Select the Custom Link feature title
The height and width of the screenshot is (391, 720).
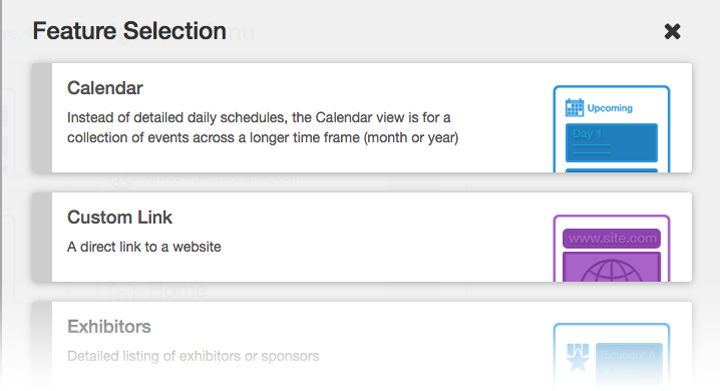[120, 218]
